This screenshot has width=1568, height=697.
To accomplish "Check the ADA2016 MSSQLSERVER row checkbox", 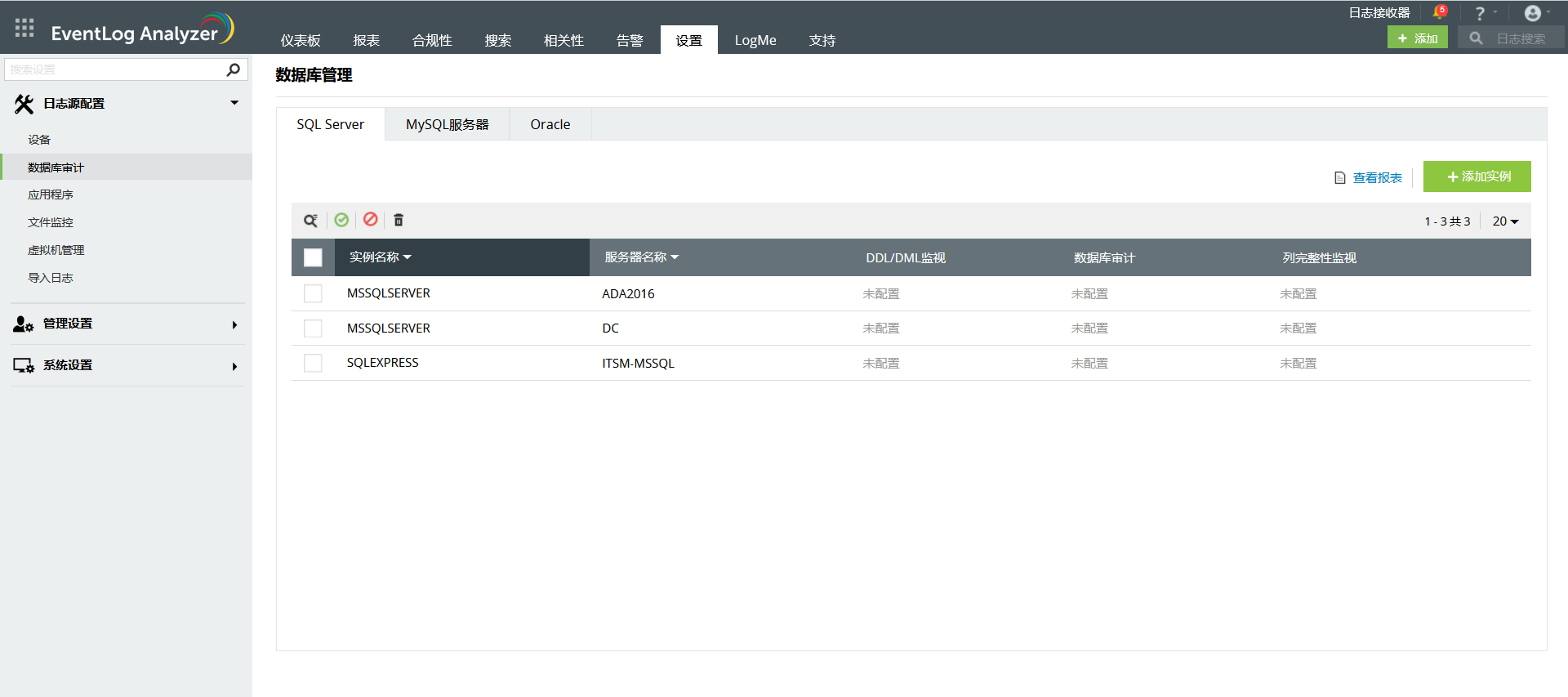I will 313,293.
